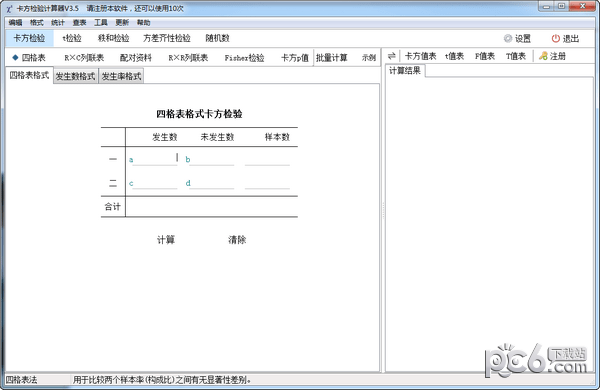This screenshot has height=390, width=600.
Task: Open the R×C列联表 option
Action: [84, 58]
